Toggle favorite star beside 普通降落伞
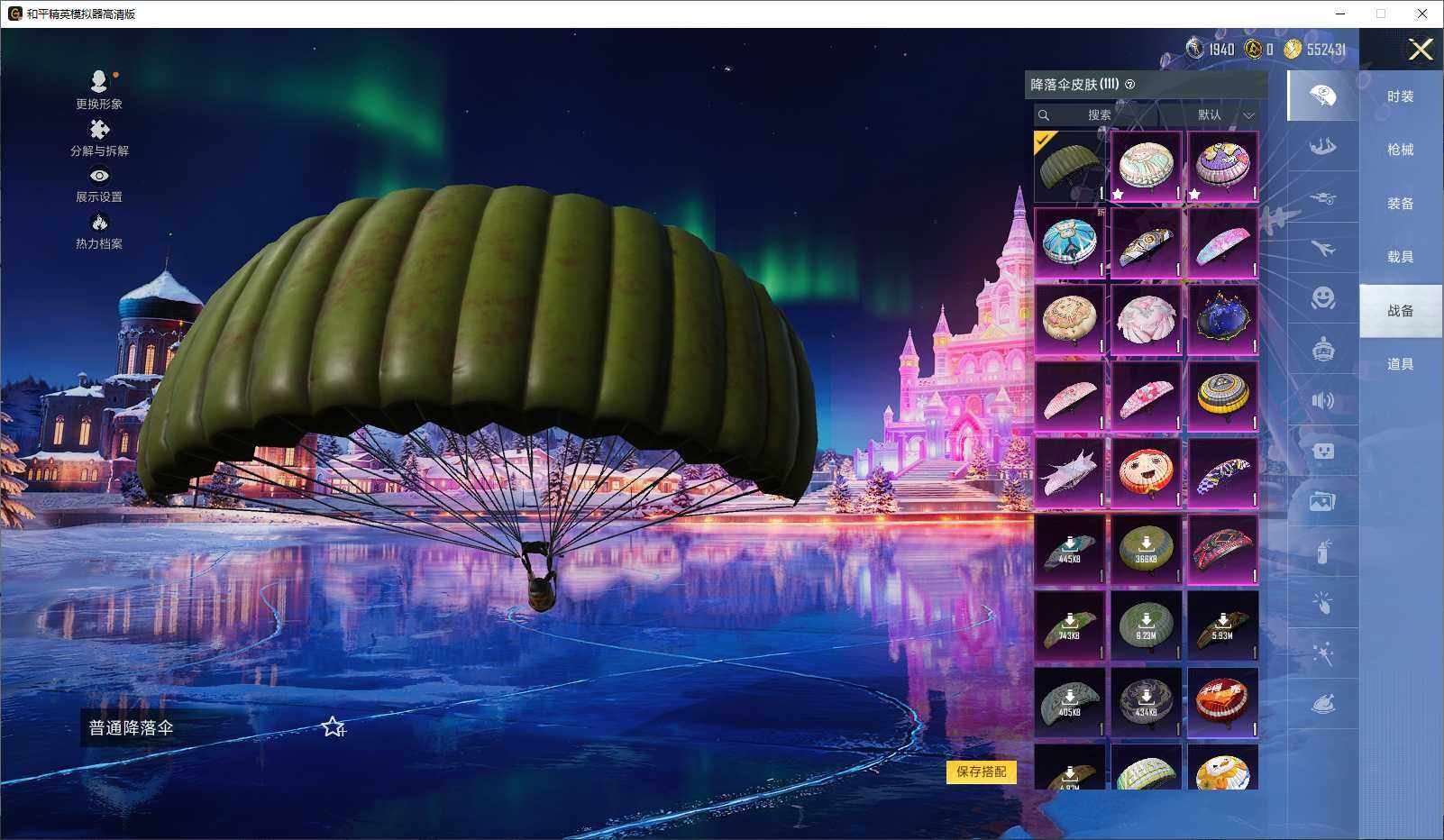 click(x=334, y=726)
